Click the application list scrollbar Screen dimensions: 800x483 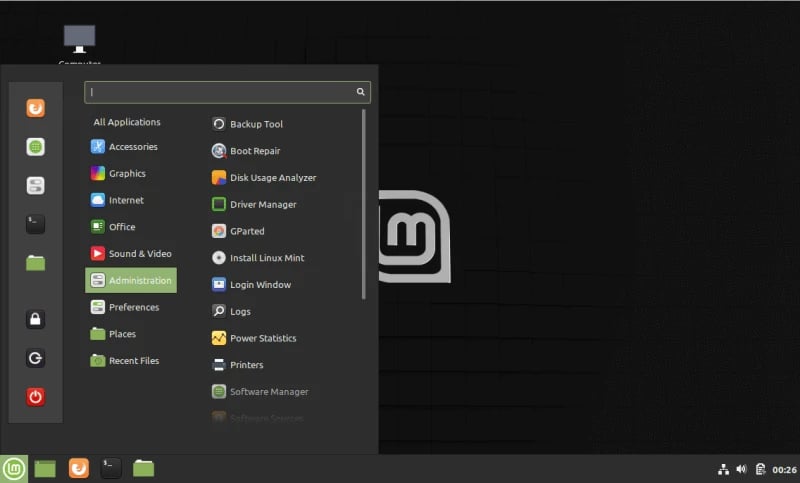pos(364,205)
